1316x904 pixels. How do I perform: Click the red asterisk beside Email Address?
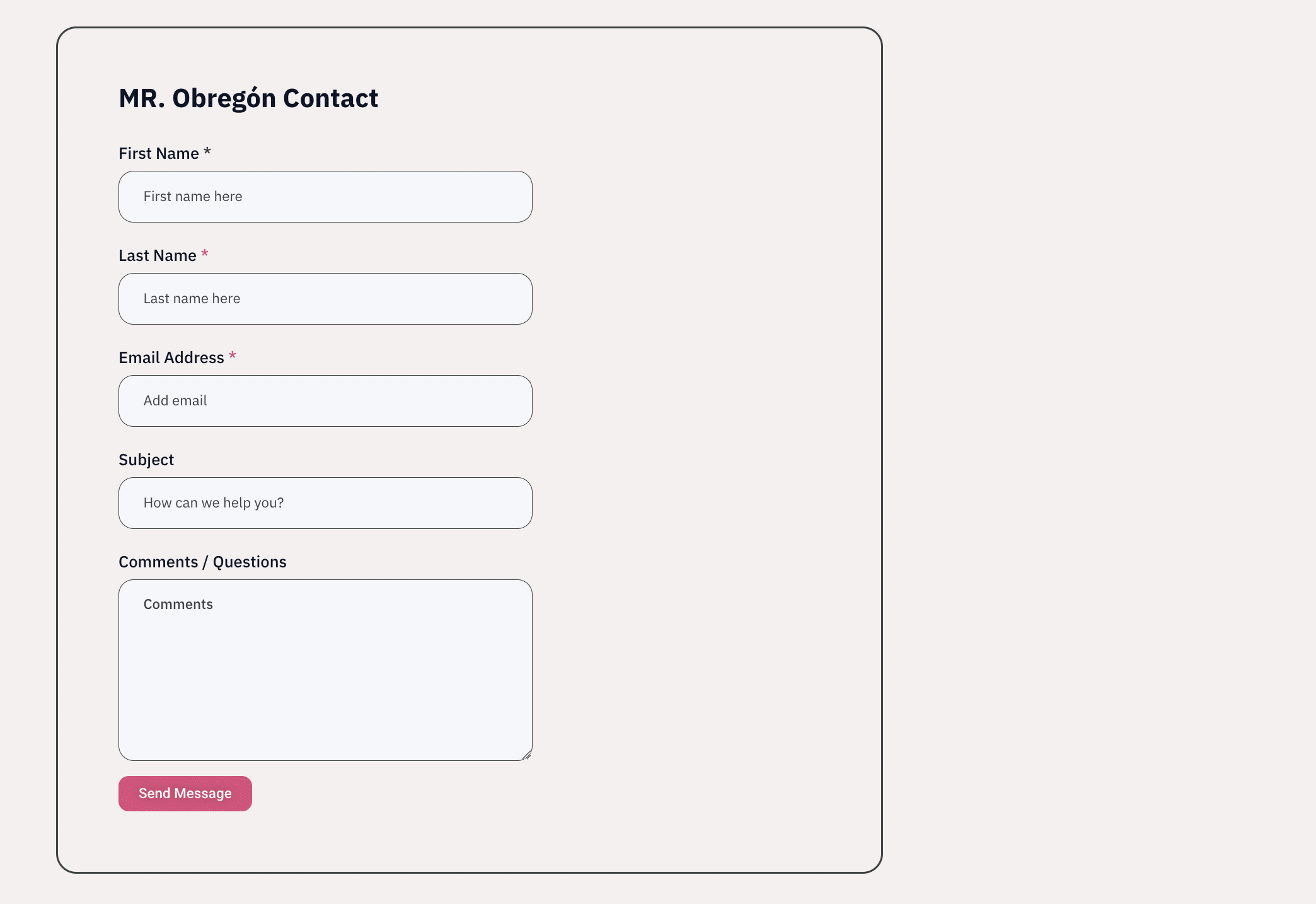[233, 356]
